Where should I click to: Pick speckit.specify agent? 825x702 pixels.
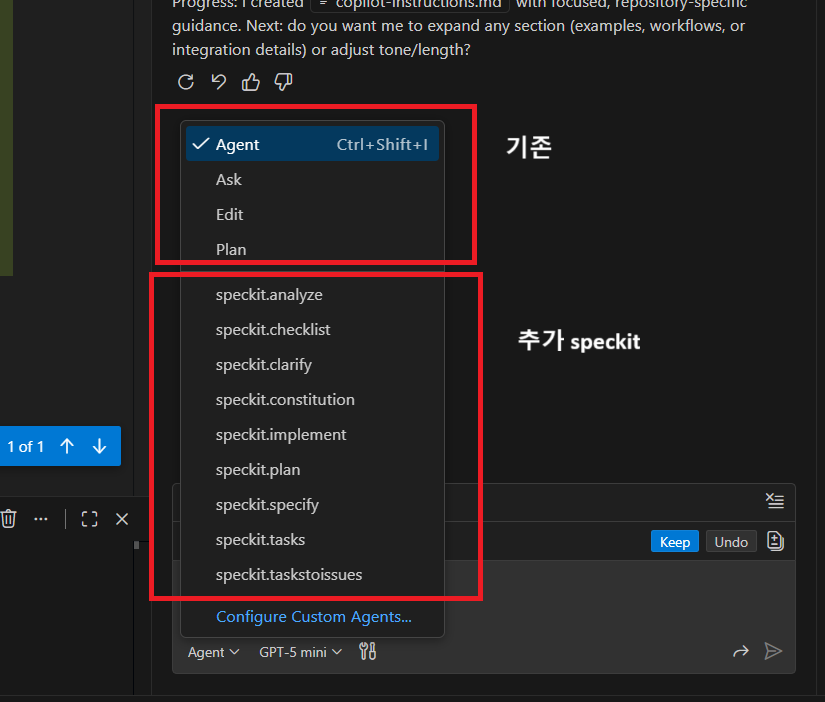pyautogui.click(x=312, y=505)
